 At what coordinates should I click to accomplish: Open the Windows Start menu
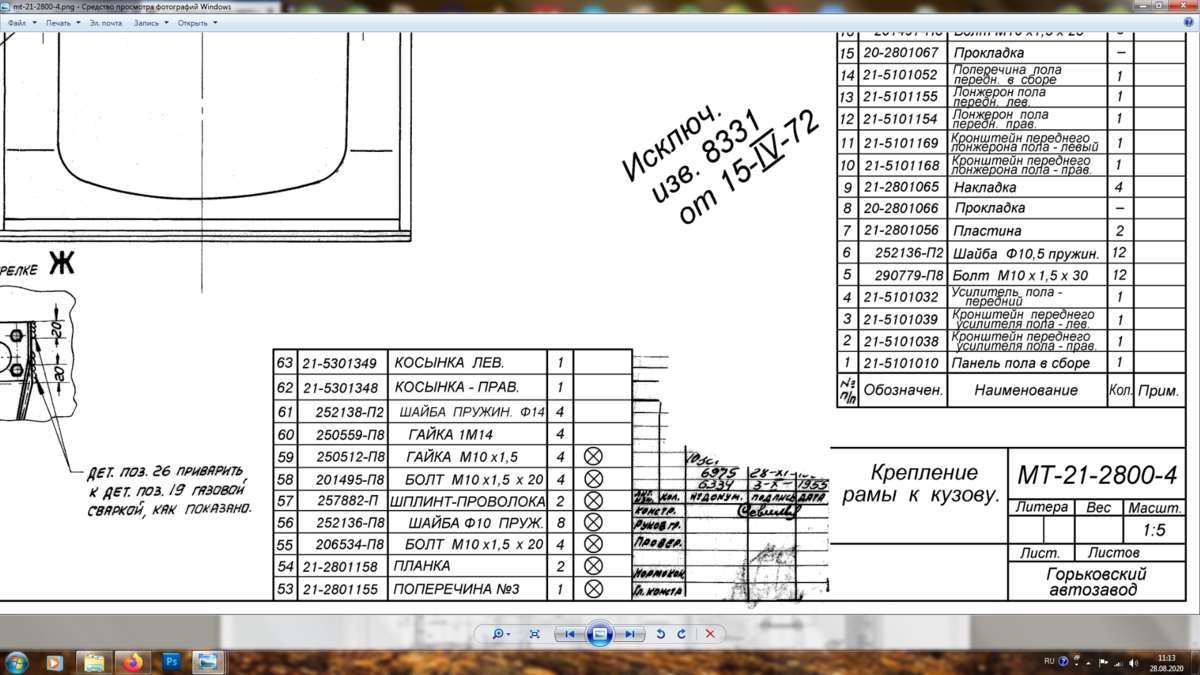click(x=17, y=662)
